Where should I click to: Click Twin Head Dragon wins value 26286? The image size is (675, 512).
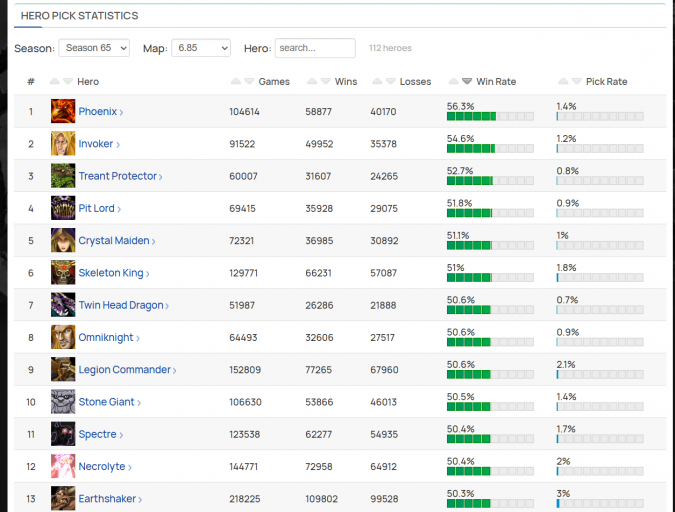click(x=319, y=305)
